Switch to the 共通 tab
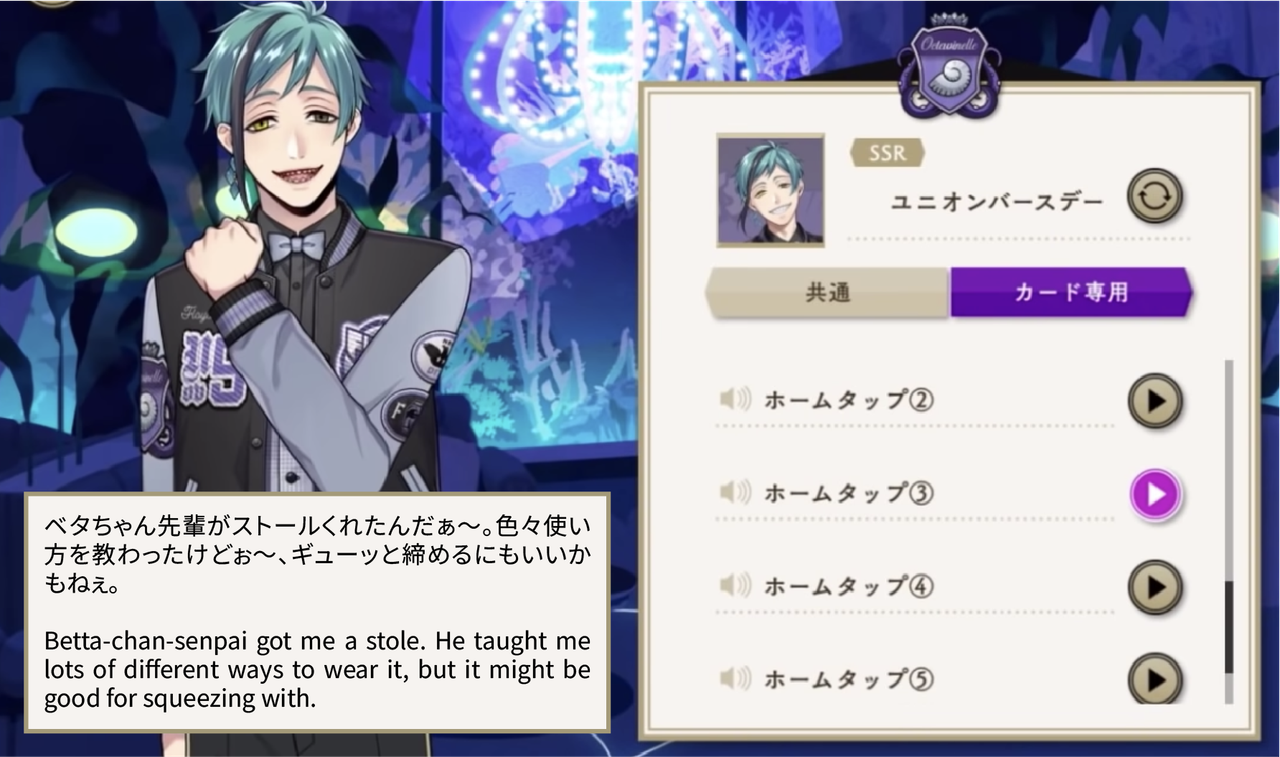The width and height of the screenshot is (1280, 757). pos(827,292)
